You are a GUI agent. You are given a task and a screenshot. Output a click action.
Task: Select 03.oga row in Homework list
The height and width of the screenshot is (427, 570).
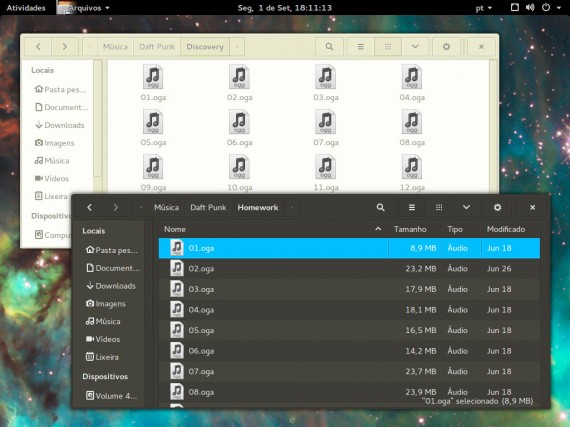coord(349,289)
